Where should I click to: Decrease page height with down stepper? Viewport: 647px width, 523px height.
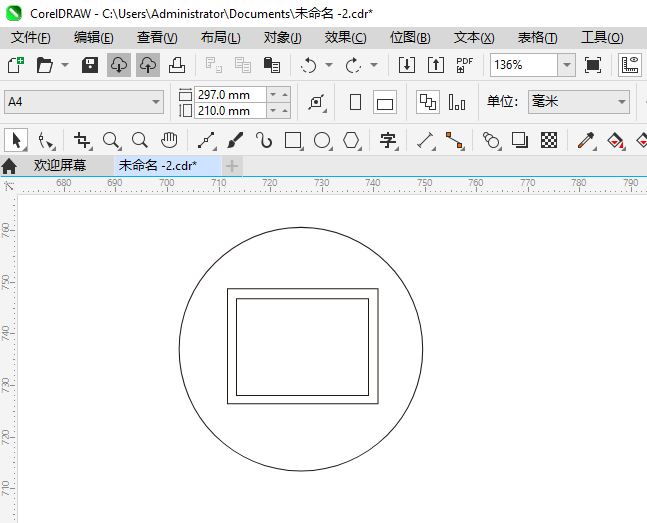273,111
